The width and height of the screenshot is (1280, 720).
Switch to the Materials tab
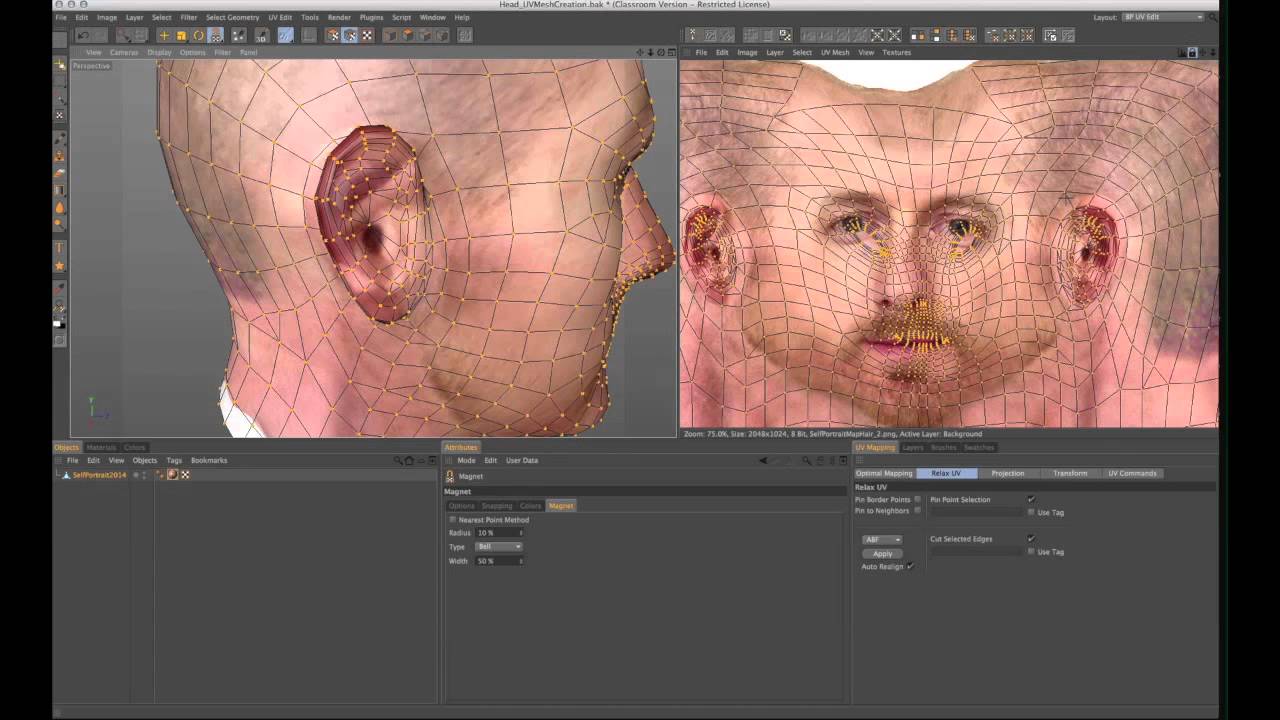(101, 447)
